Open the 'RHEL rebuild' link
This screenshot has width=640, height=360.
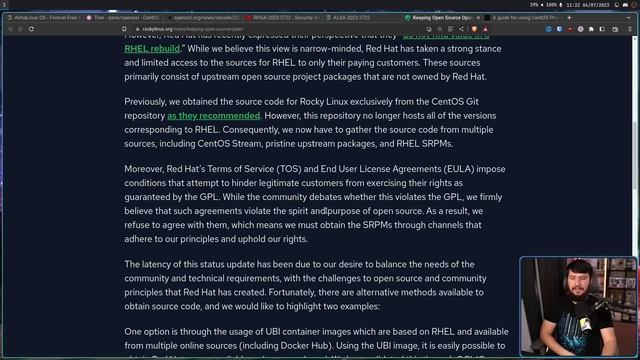[x=152, y=49]
